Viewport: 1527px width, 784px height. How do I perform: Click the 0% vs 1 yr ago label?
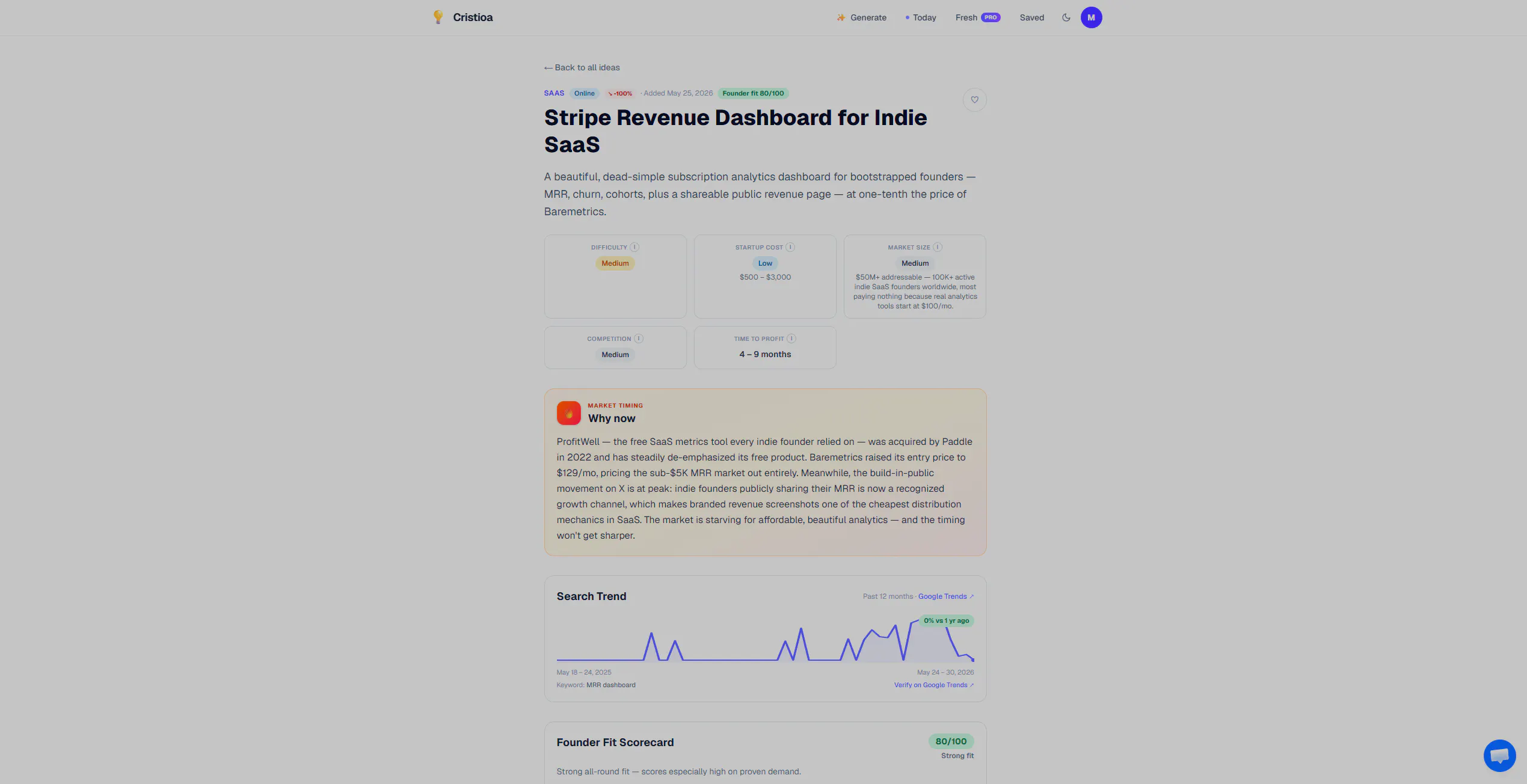(x=946, y=620)
